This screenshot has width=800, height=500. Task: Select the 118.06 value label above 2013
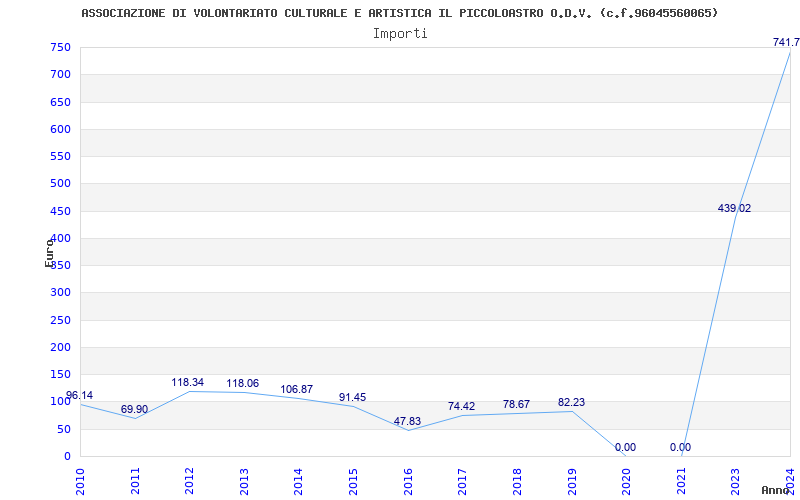pos(243,383)
